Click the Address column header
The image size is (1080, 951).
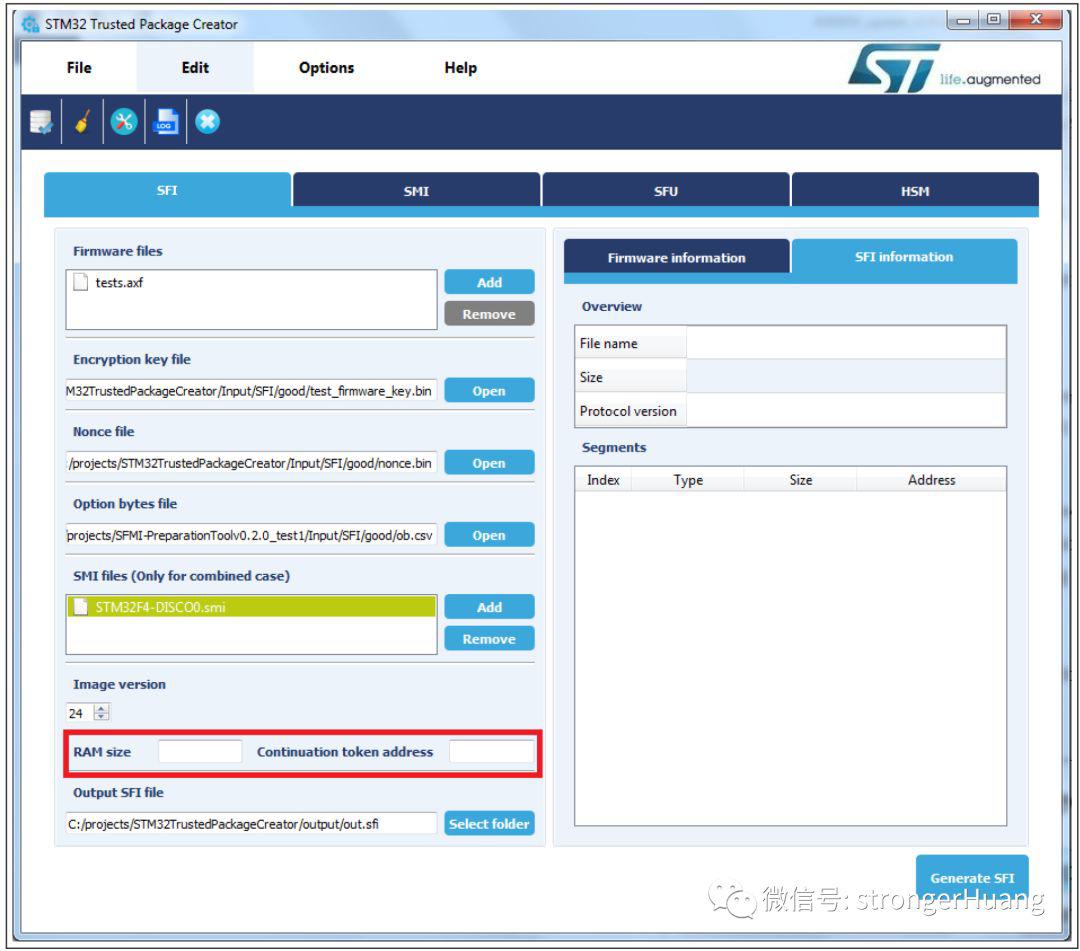pyautogui.click(x=931, y=479)
